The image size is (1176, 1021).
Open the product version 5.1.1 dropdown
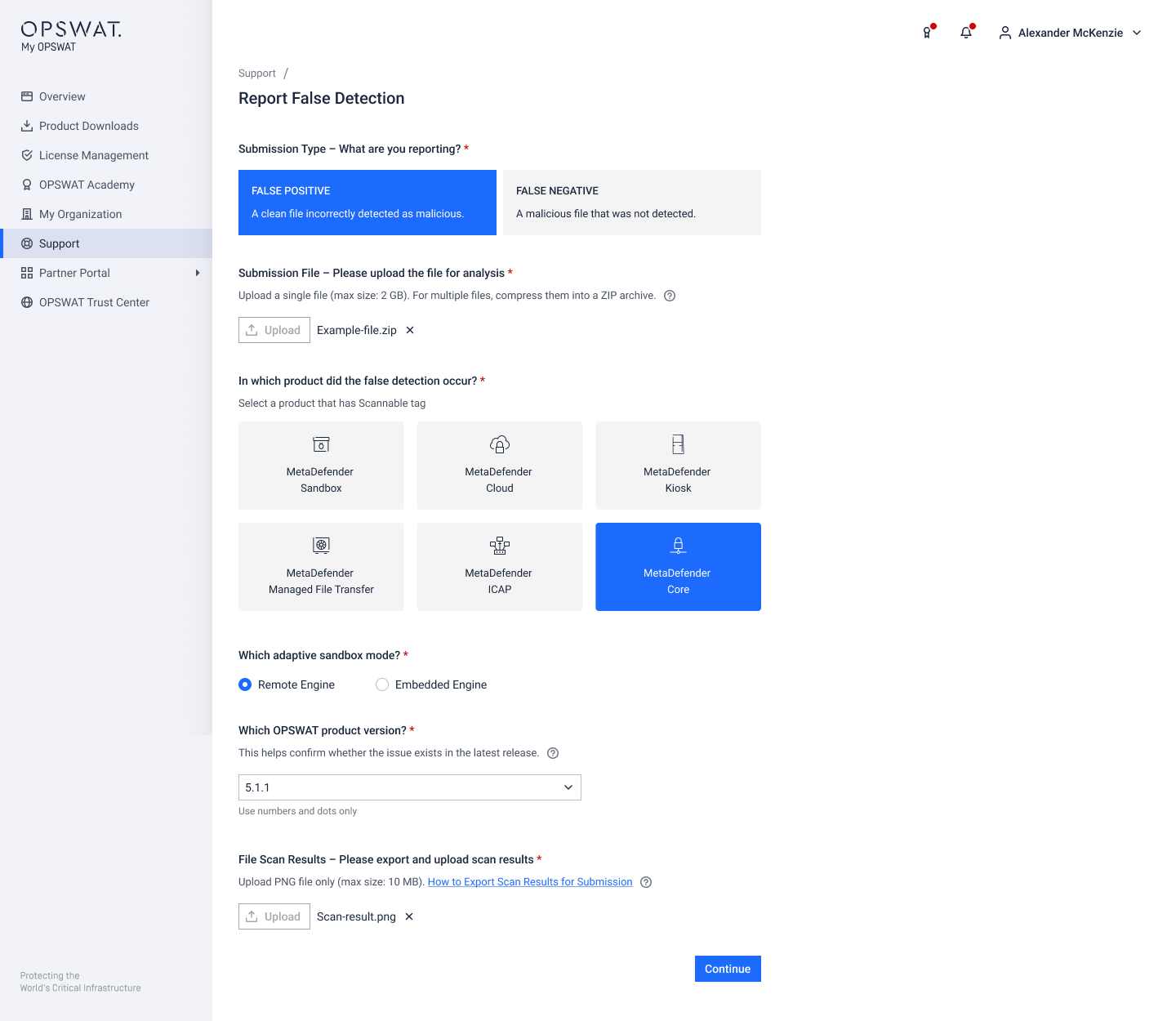409,787
